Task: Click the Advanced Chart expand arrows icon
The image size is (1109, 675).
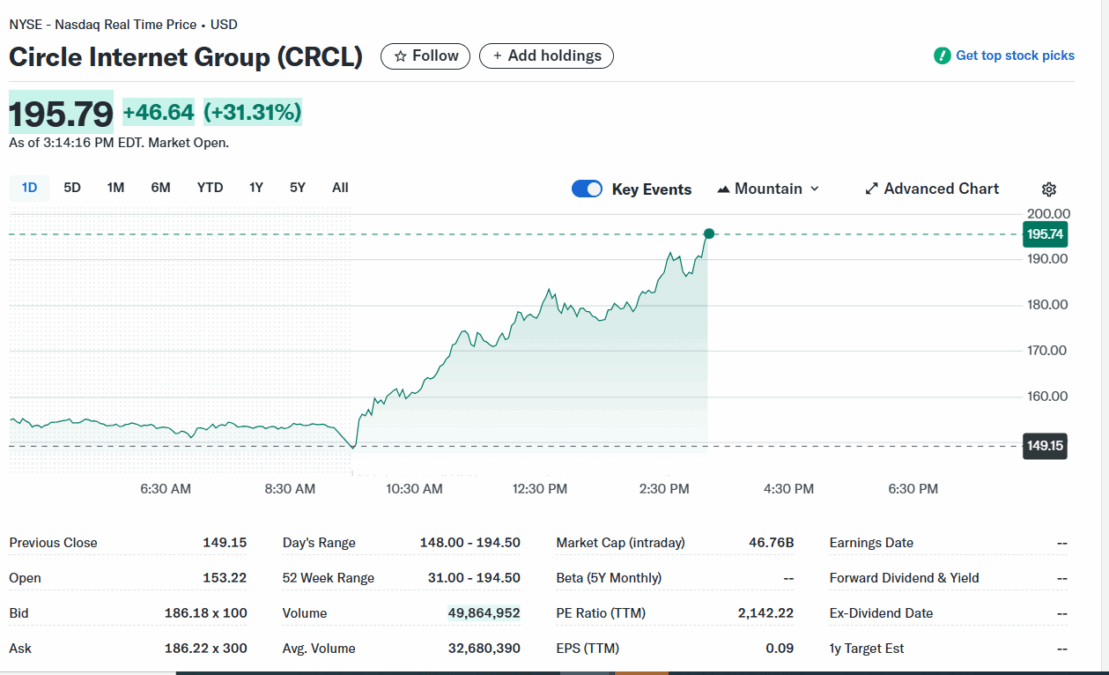Action: 871,189
